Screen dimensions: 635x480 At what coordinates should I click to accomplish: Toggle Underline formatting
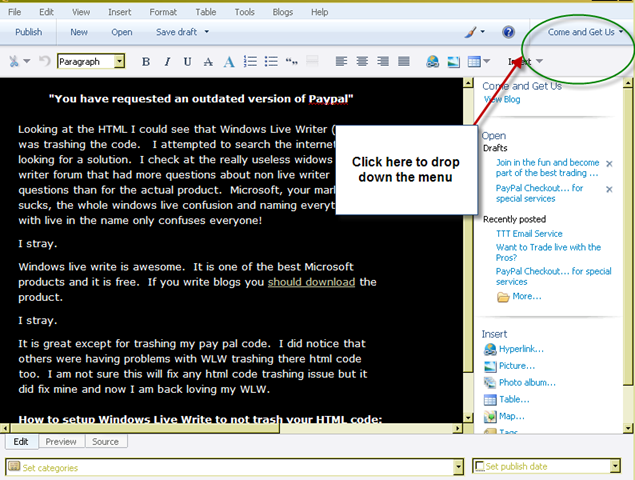[187, 62]
